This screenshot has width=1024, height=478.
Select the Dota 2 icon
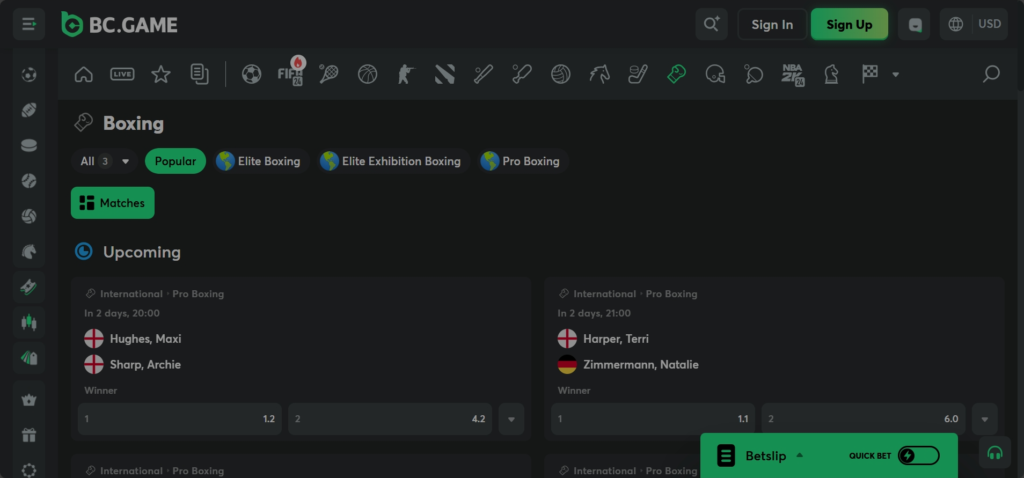pos(445,74)
